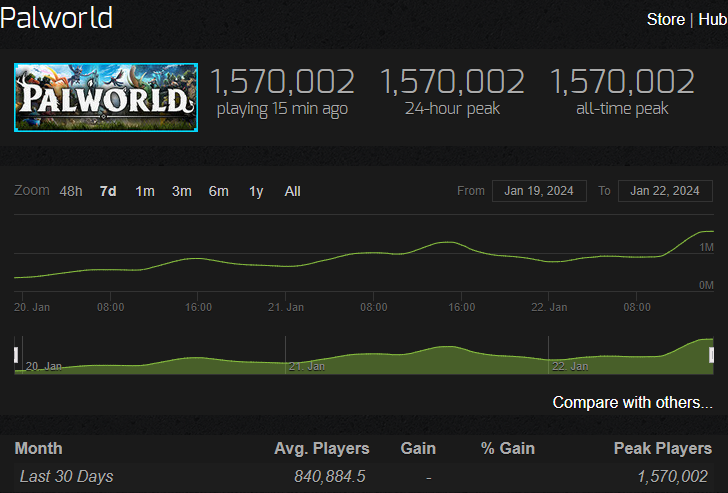The height and width of the screenshot is (493, 728).
Task: Set chart zoom to 6m
Action: [x=219, y=191]
